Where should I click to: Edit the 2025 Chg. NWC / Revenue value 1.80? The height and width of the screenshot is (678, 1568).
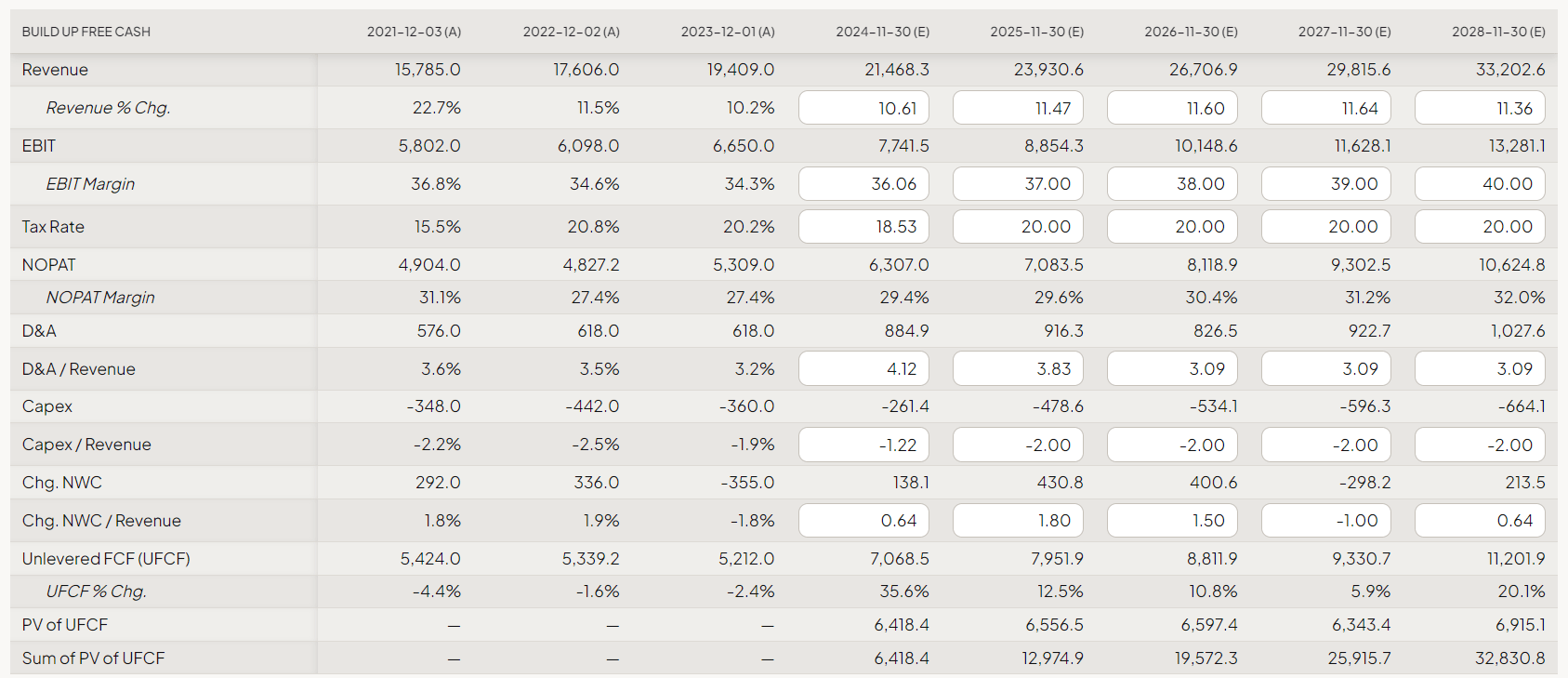click(x=1018, y=521)
